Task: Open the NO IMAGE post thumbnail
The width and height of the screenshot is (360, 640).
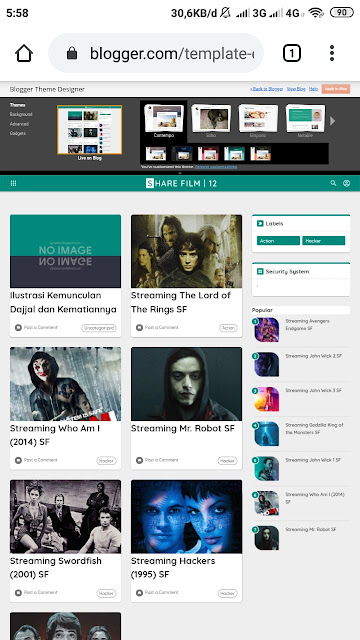Action: pyautogui.click(x=65, y=251)
